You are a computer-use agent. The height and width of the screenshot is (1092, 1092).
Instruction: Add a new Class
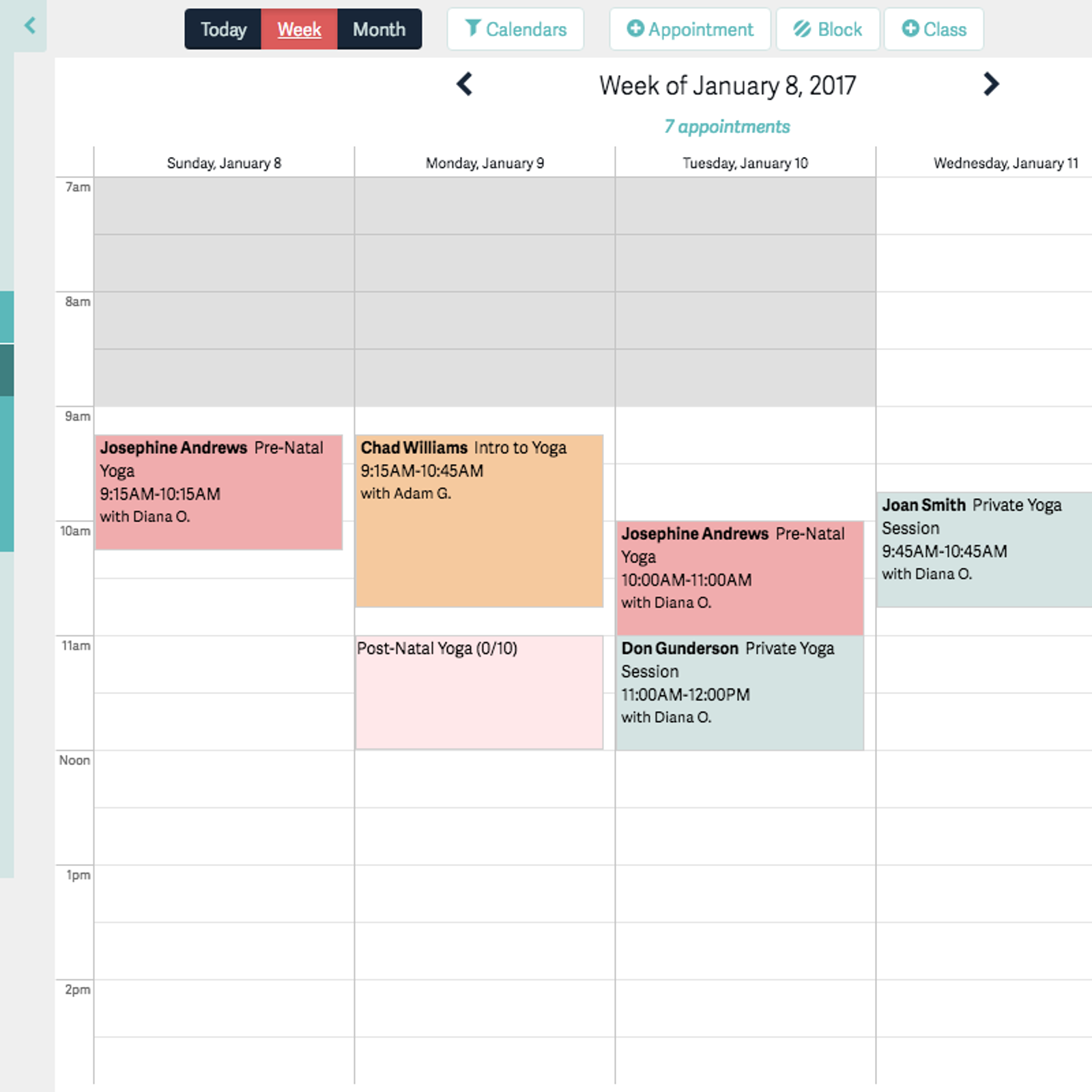(x=934, y=29)
